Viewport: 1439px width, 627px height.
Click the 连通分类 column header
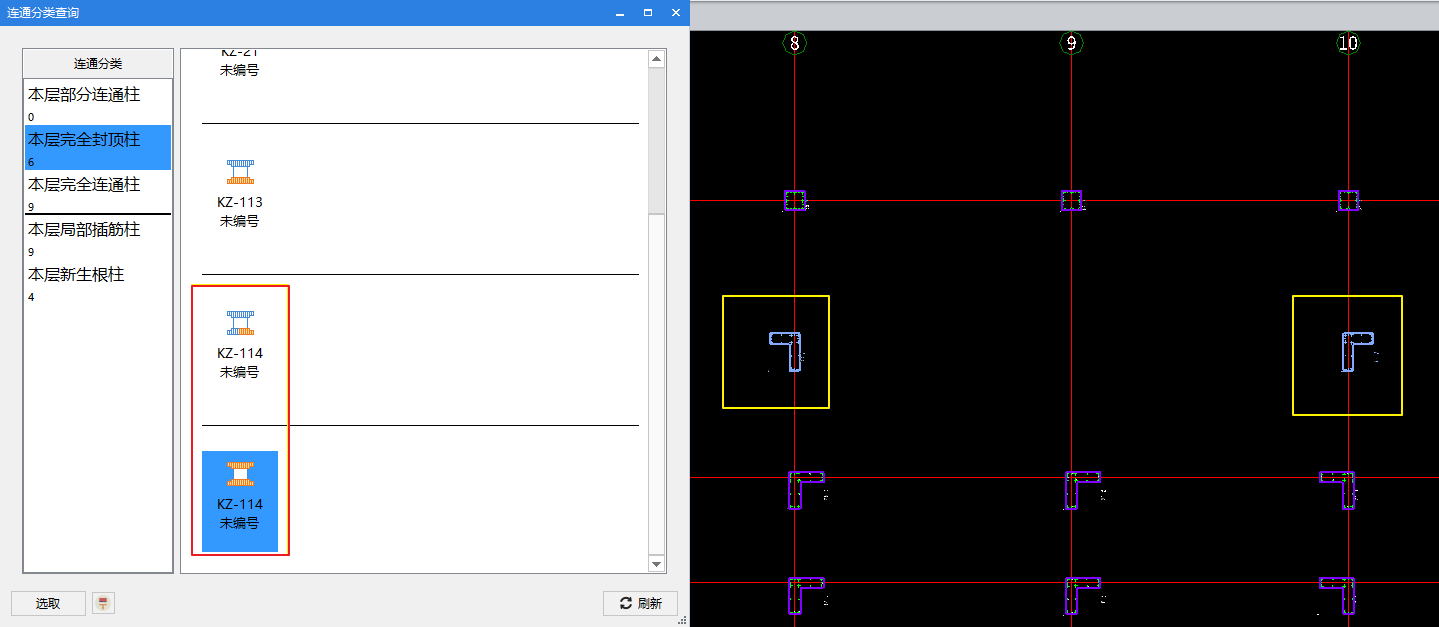tap(98, 63)
